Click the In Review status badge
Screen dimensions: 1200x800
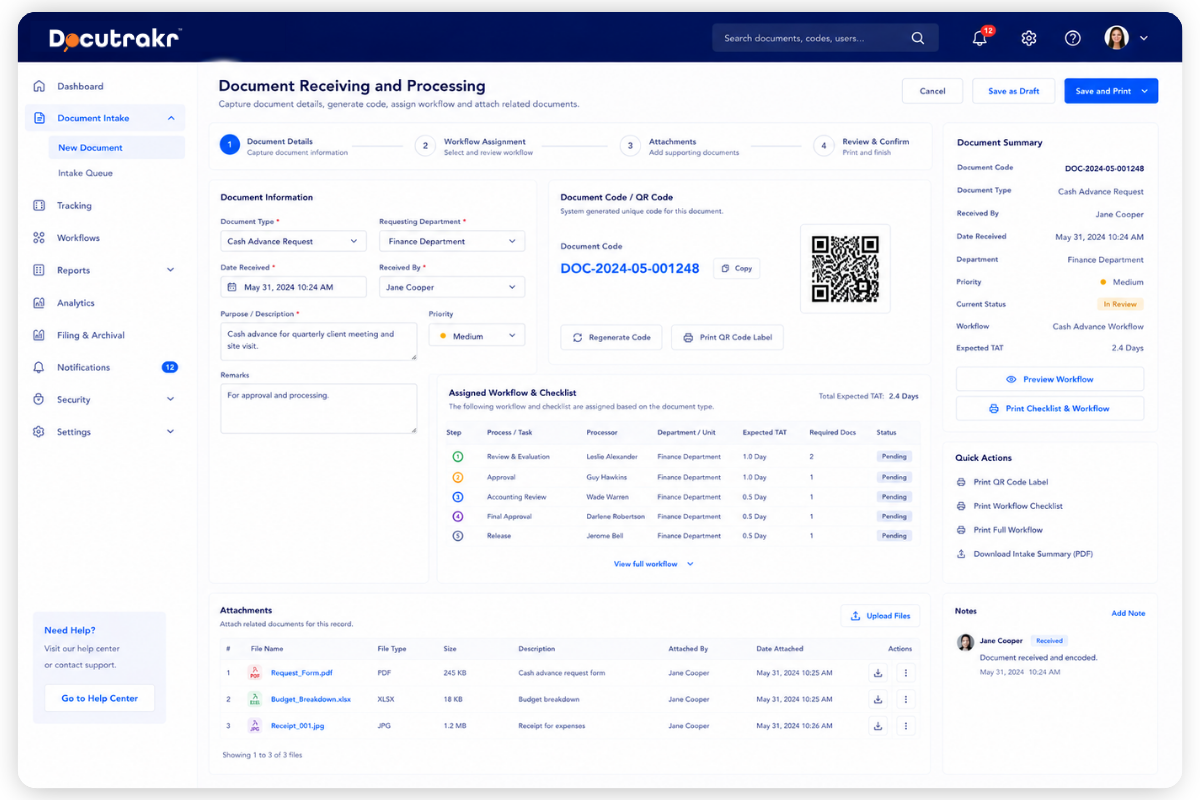[x=1120, y=304]
